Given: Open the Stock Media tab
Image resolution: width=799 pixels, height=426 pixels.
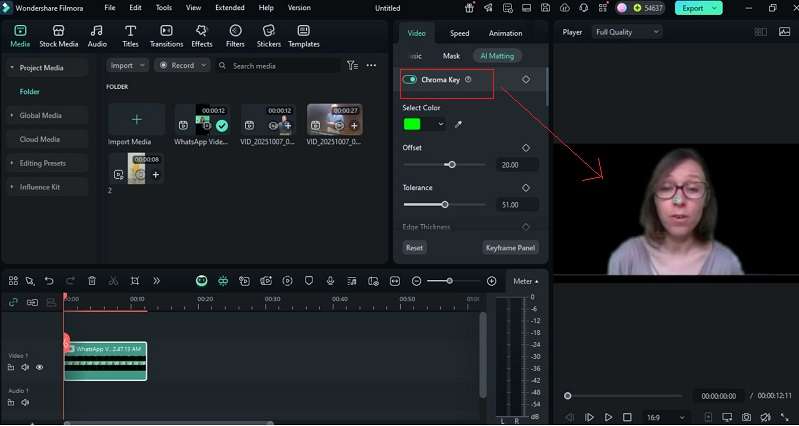Looking at the screenshot, I should (x=59, y=36).
